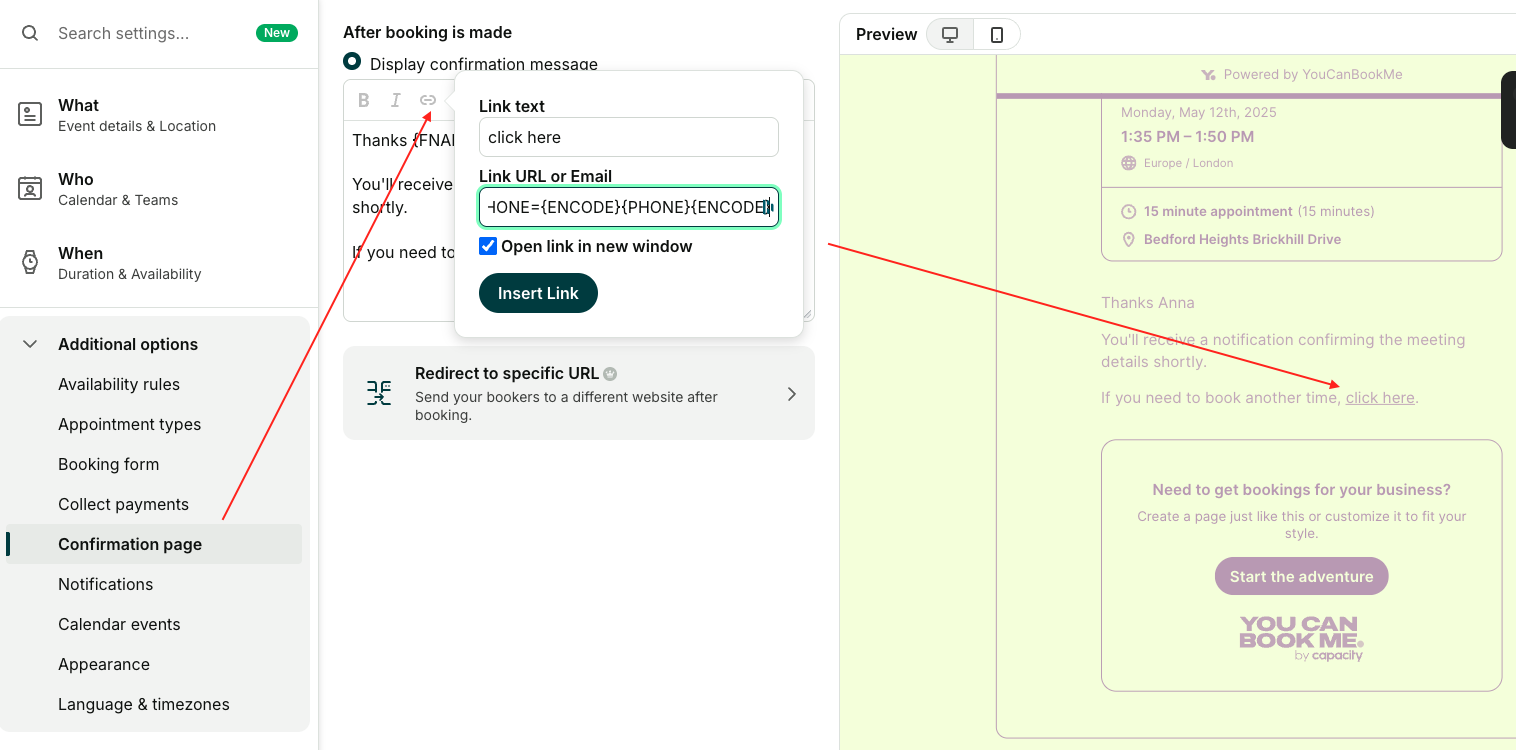The image size is (1516, 750).
Task: Select Confirmation page menu item
Action: click(154, 544)
